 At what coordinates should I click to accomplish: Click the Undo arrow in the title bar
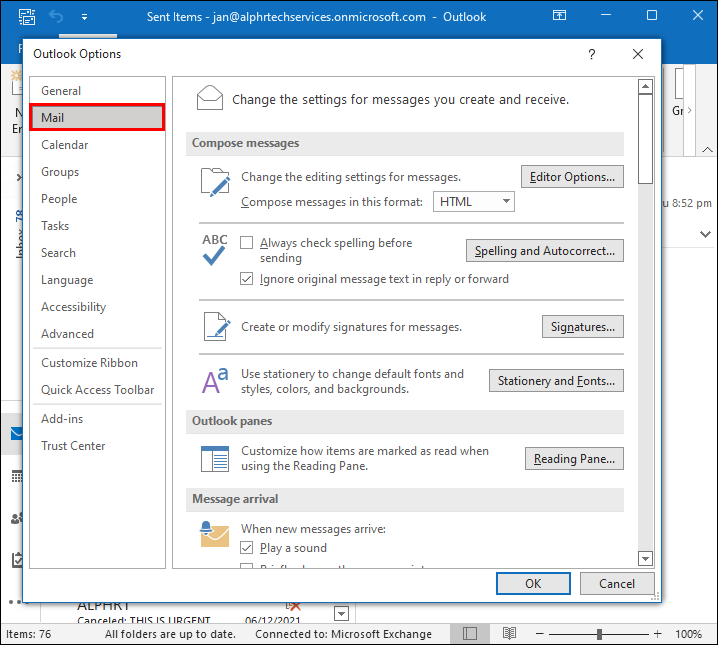56,17
